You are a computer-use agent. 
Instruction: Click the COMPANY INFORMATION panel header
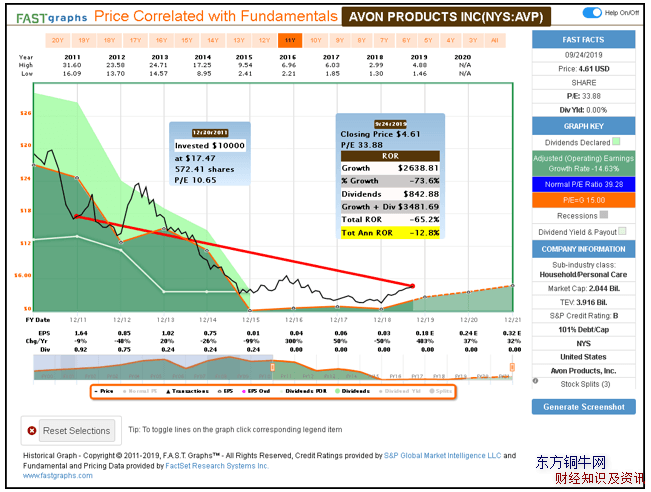[583, 249]
